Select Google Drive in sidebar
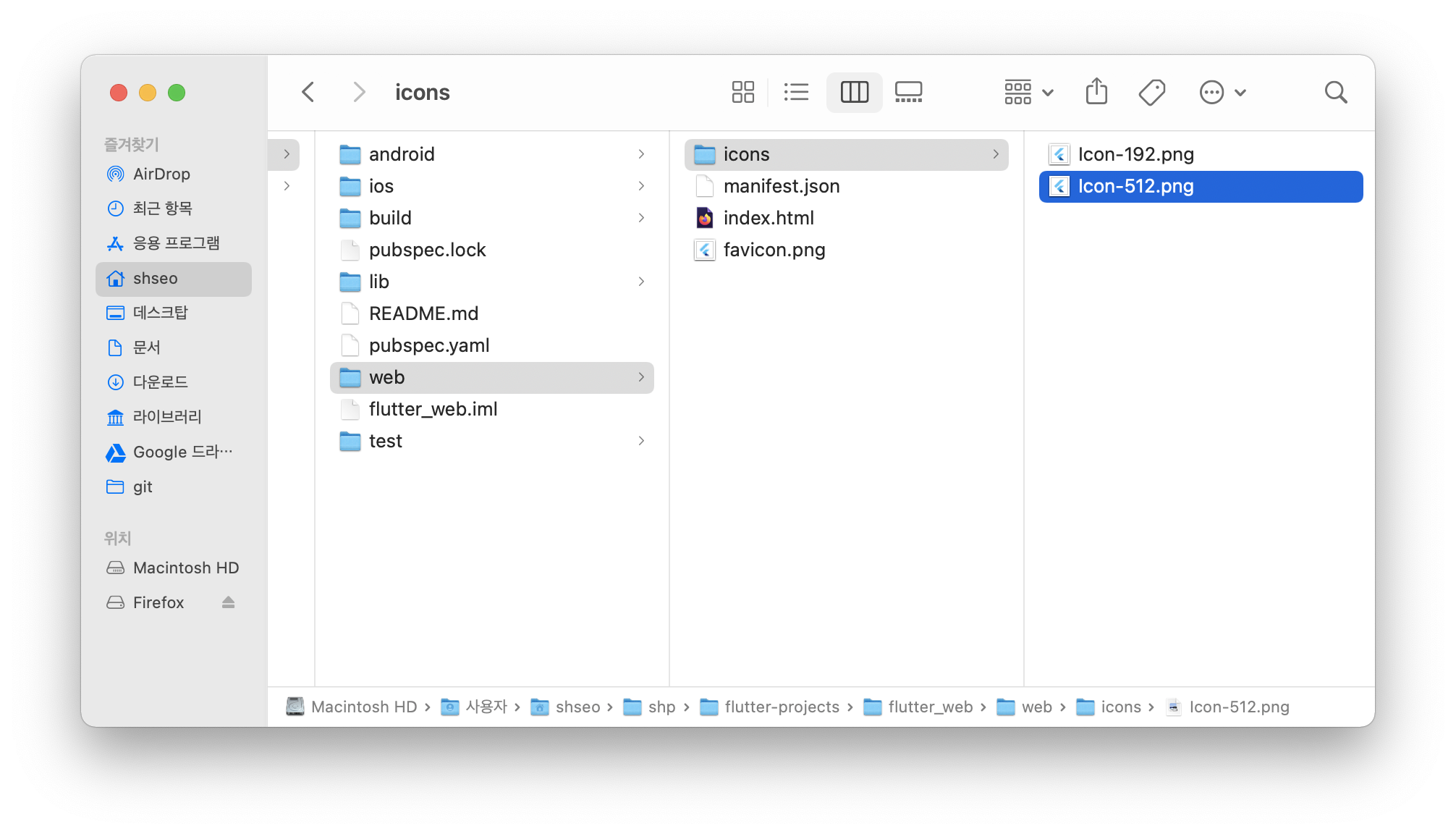Image resolution: width=1456 pixels, height=834 pixels. click(x=182, y=452)
